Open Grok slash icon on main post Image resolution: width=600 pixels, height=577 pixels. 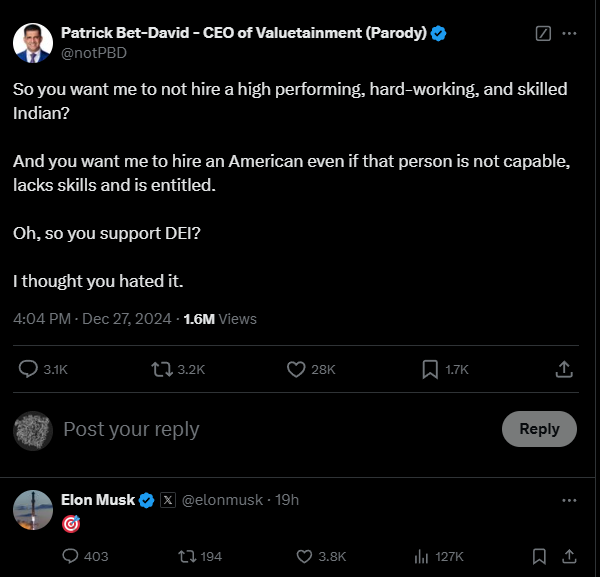[543, 33]
